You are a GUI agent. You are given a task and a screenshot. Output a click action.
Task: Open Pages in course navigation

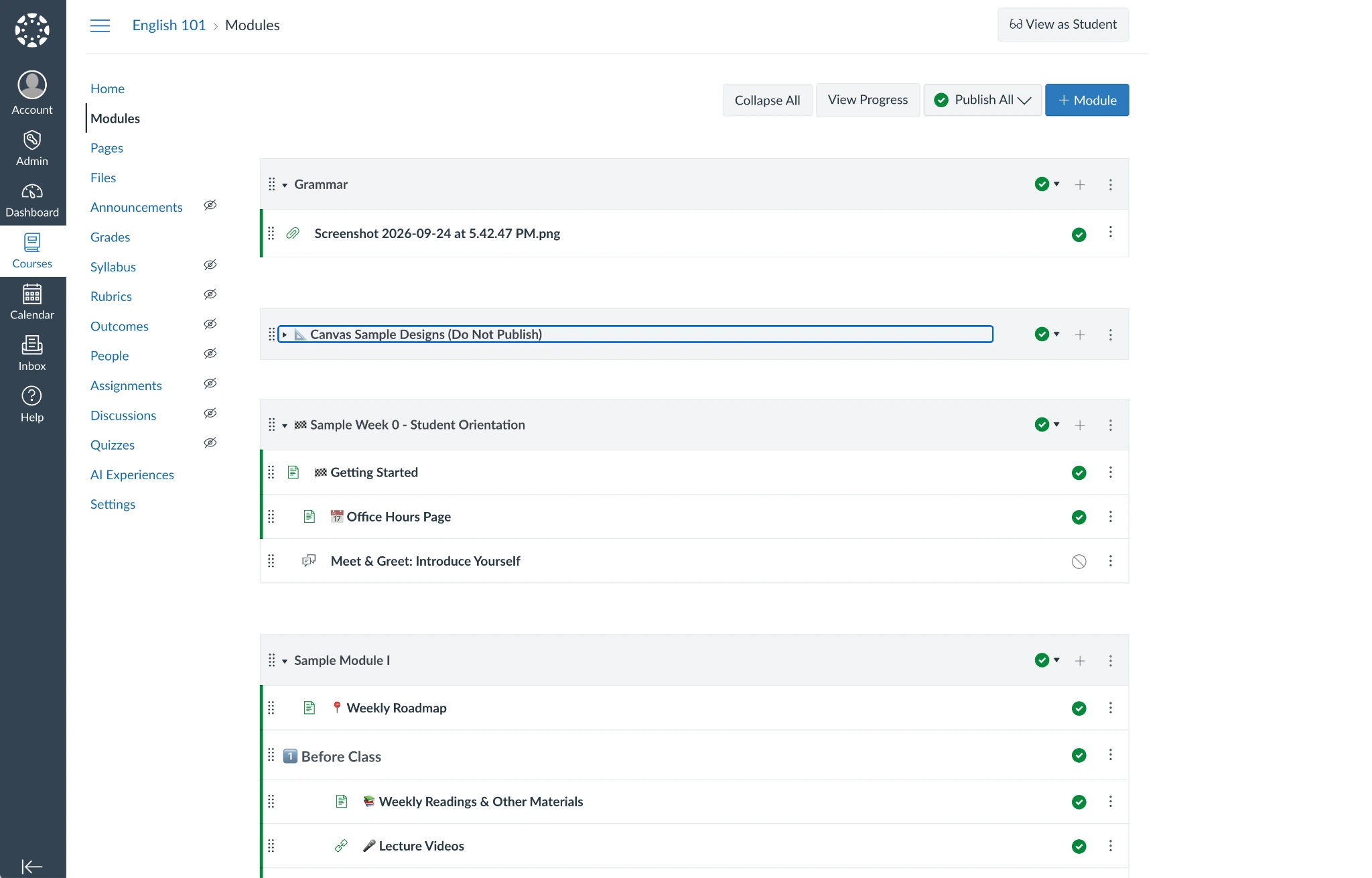pos(107,148)
